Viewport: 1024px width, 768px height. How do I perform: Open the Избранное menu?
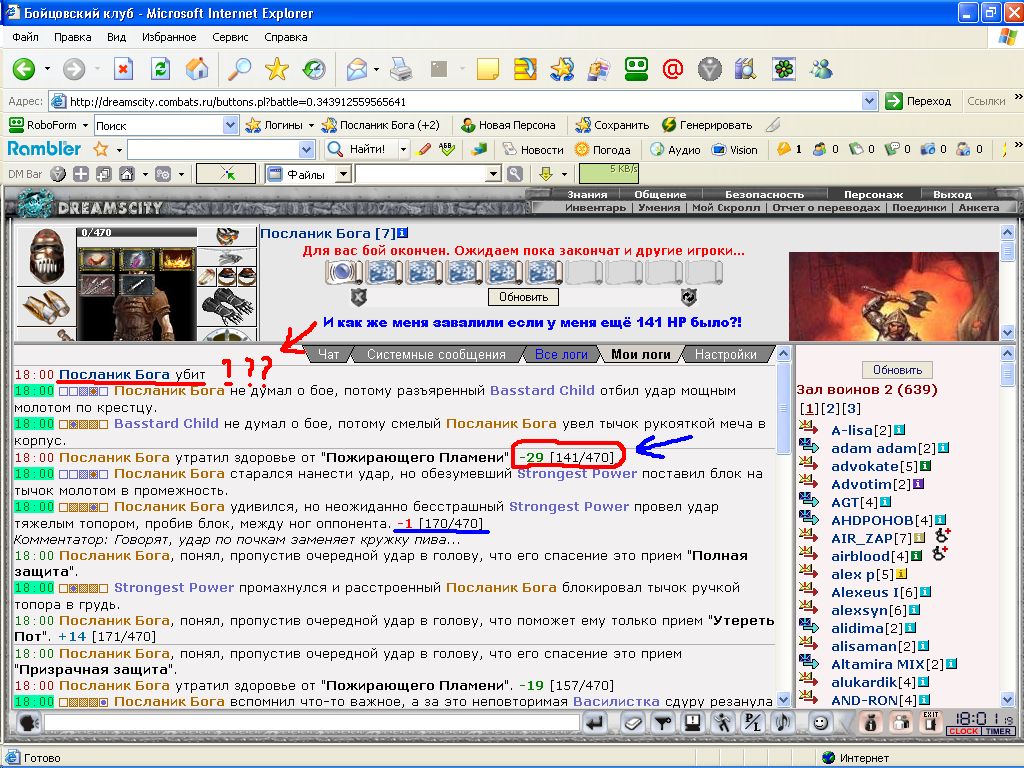(169, 37)
